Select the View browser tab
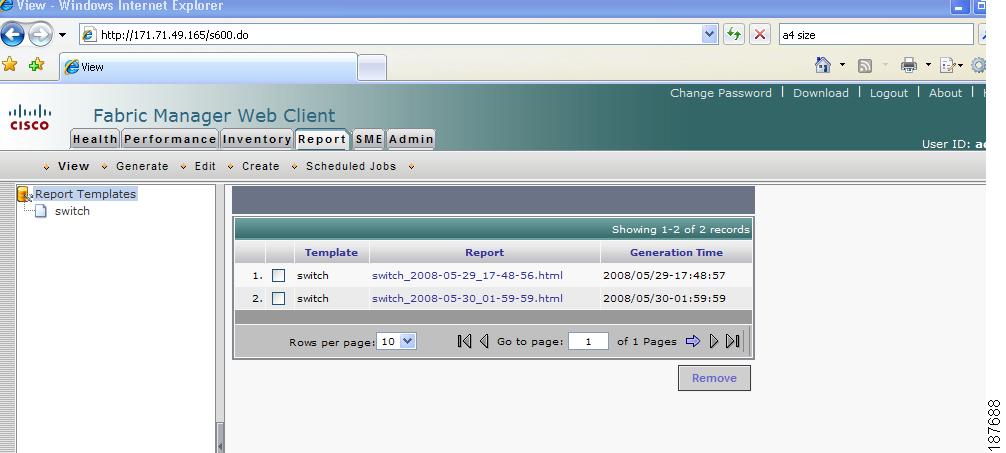Screen dimensions: 1006x453 tap(208, 67)
